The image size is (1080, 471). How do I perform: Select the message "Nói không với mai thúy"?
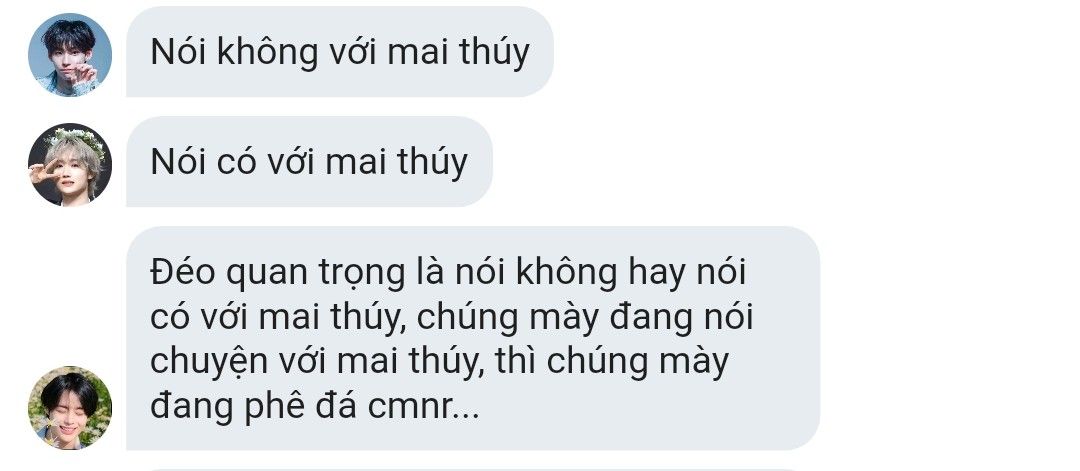point(340,52)
